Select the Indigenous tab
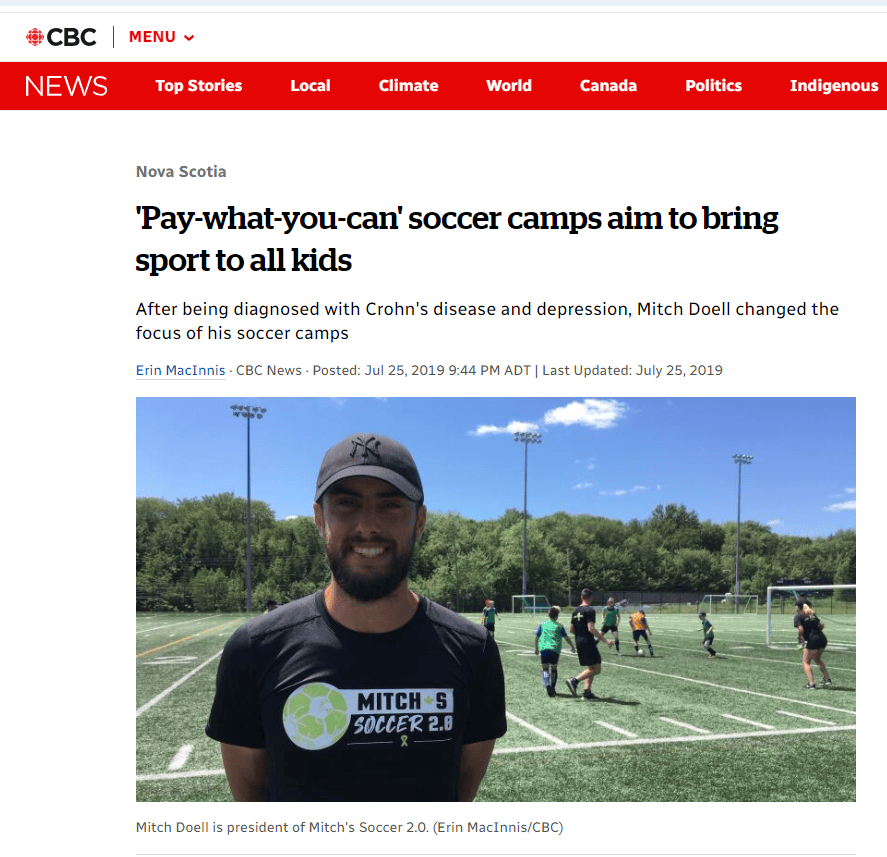This screenshot has width=887, height=857. [x=834, y=85]
